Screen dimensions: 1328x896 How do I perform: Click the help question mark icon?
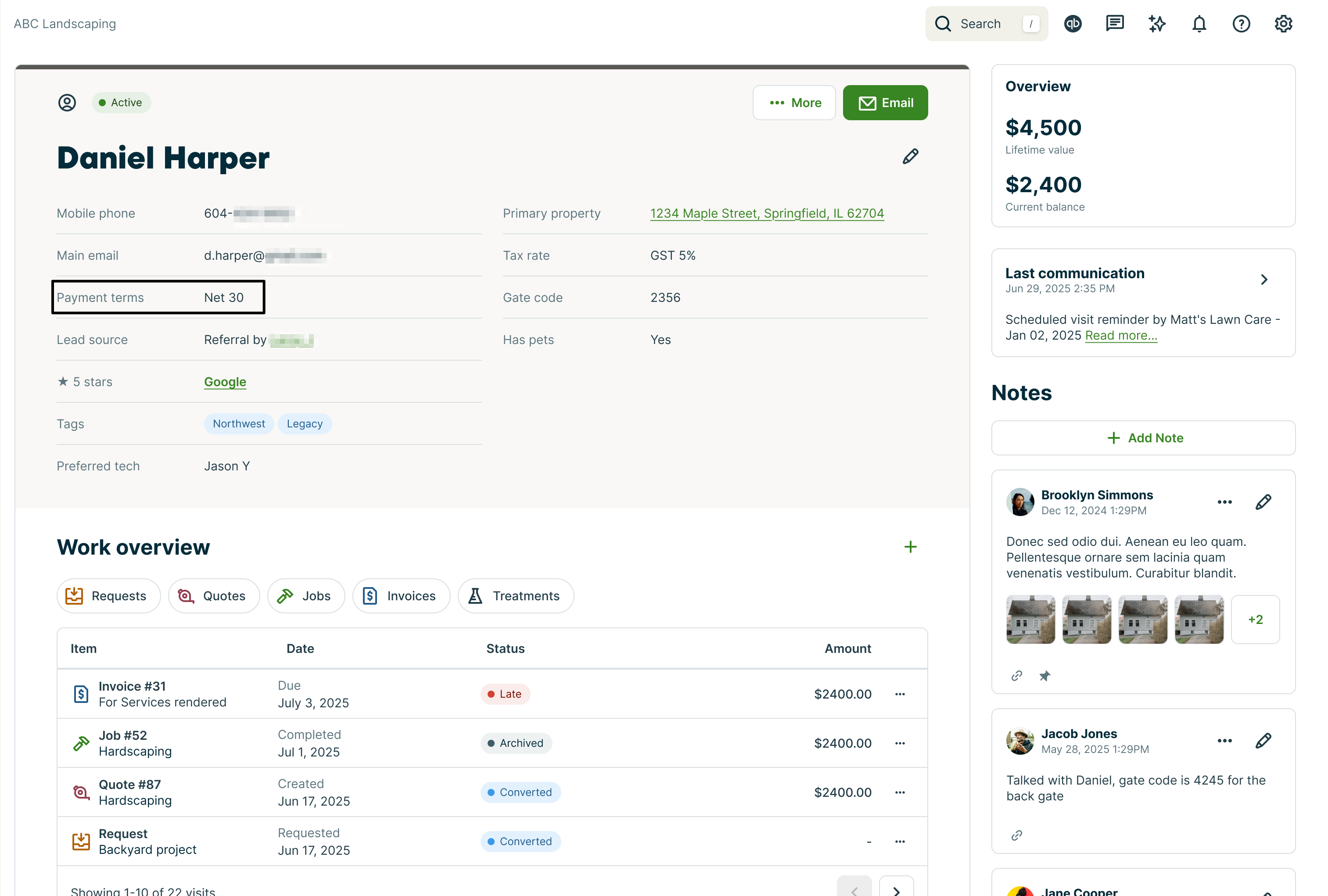tap(1241, 24)
